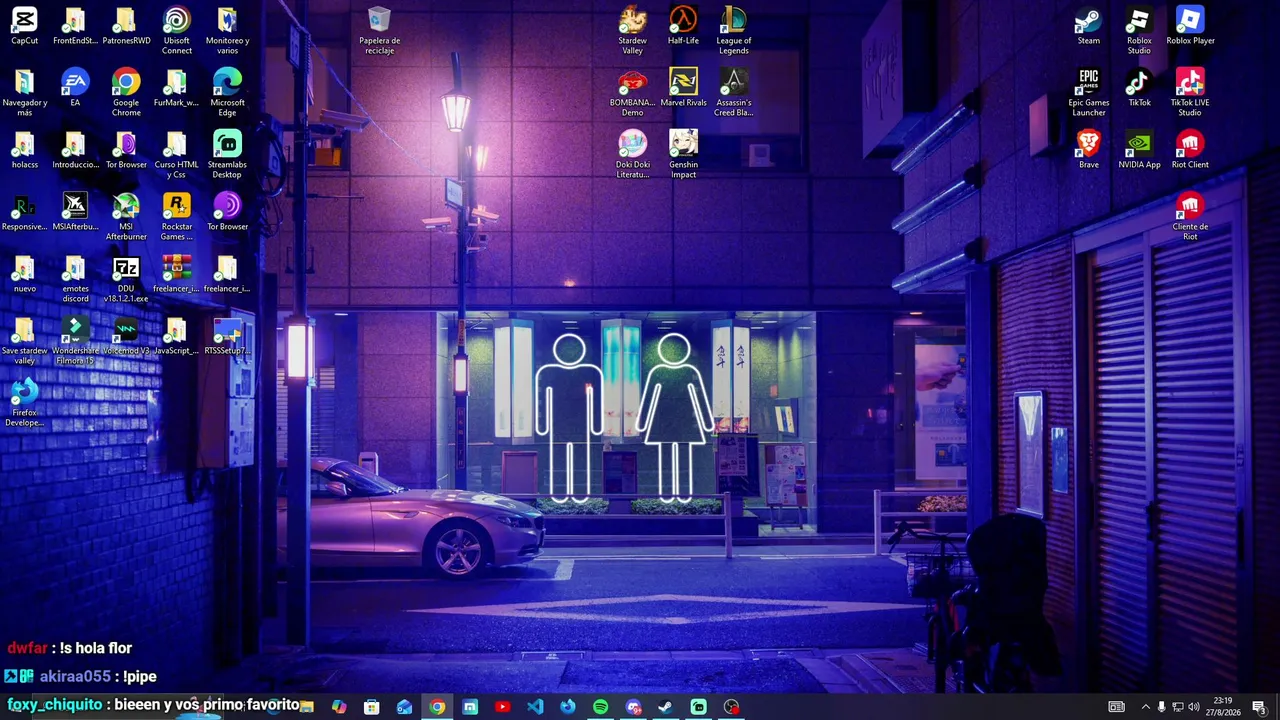1280x720 pixels.
Task: Show hidden system tray icons
Action: point(1145,707)
